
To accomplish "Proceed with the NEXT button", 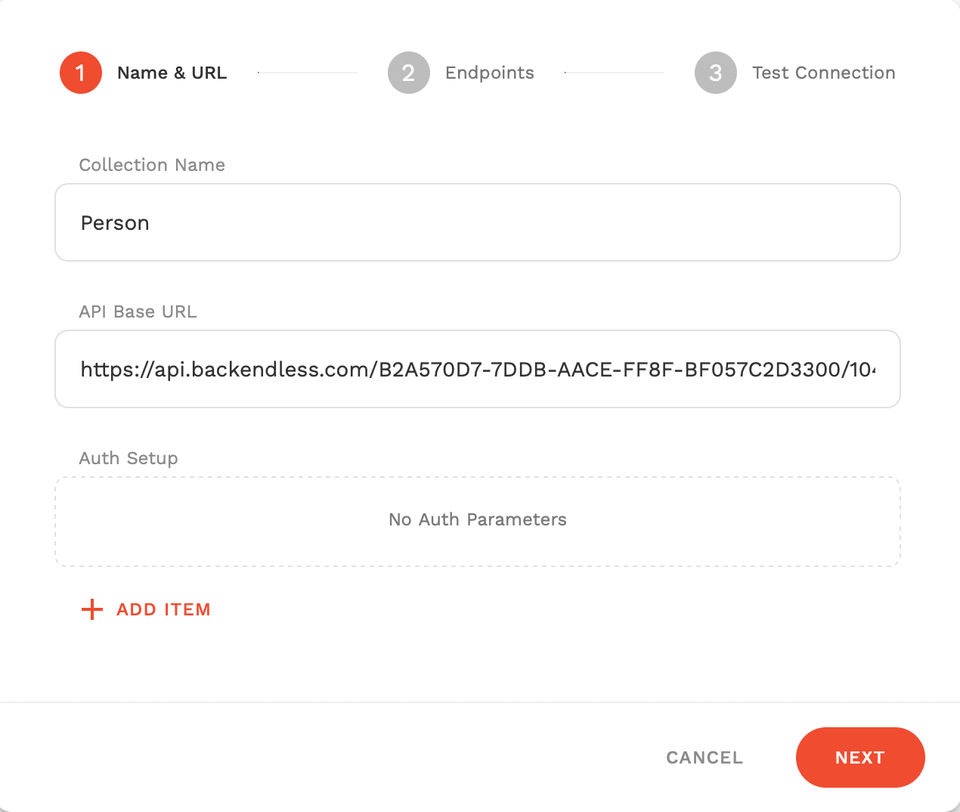I will pos(860,757).
